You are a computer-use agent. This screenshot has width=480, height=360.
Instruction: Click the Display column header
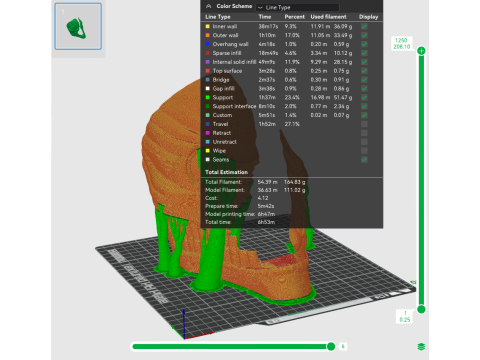pyautogui.click(x=368, y=17)
